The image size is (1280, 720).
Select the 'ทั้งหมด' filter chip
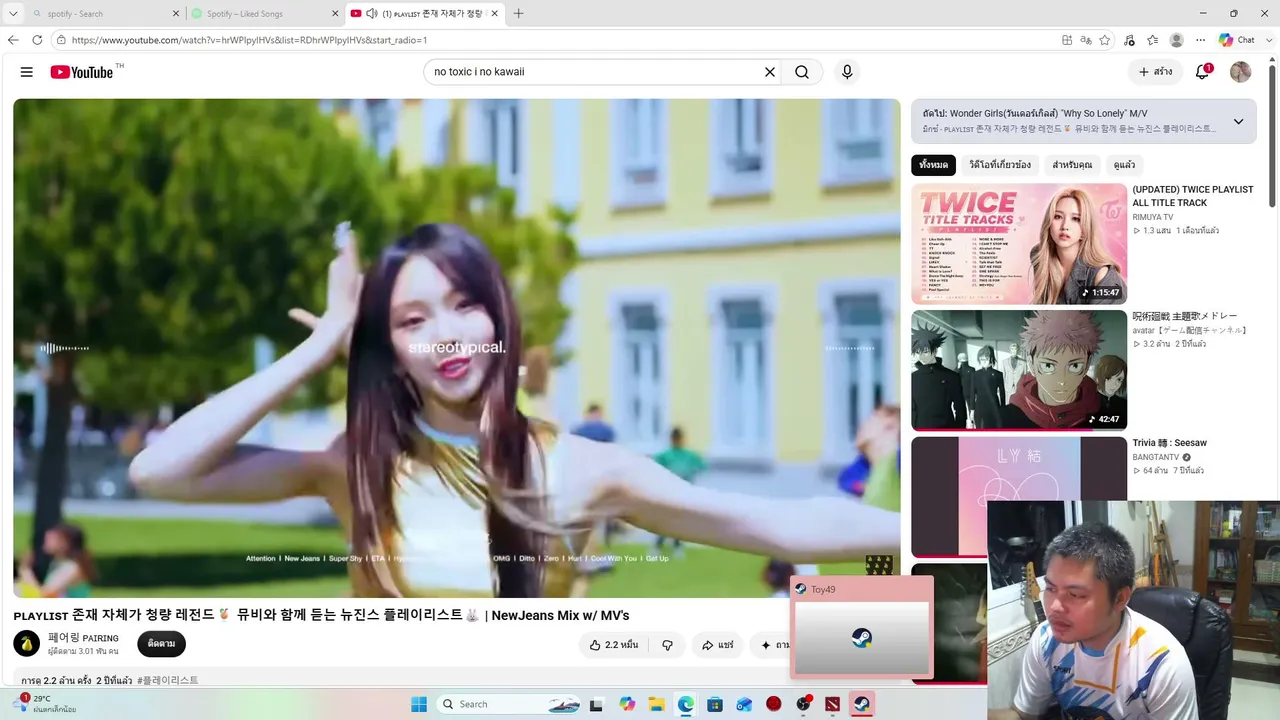934,165
